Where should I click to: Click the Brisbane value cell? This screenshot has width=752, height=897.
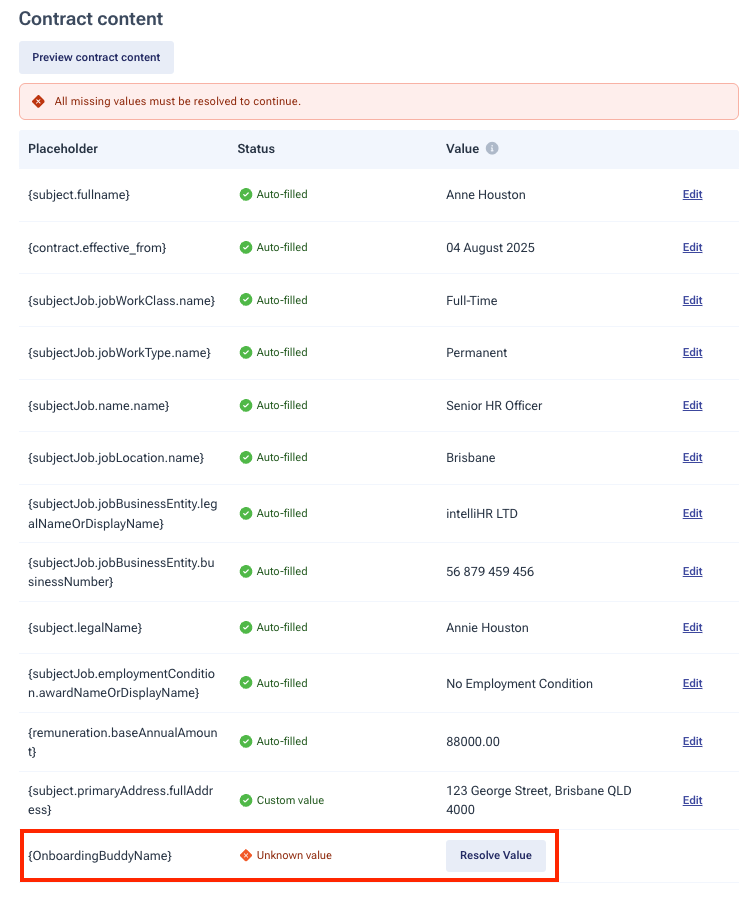click(471, 458)
